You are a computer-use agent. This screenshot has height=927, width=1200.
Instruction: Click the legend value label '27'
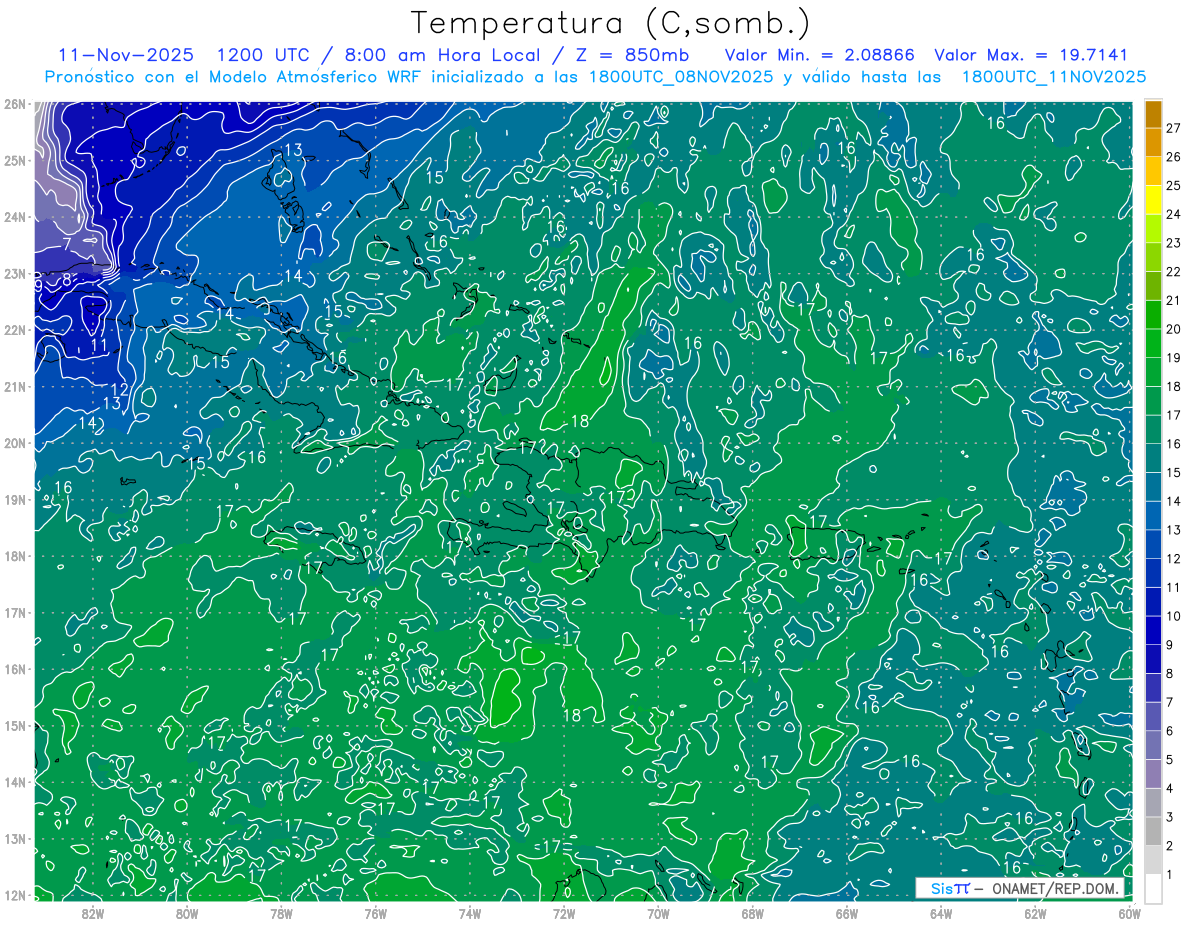pyautogui.click(x=1173, y=128)
